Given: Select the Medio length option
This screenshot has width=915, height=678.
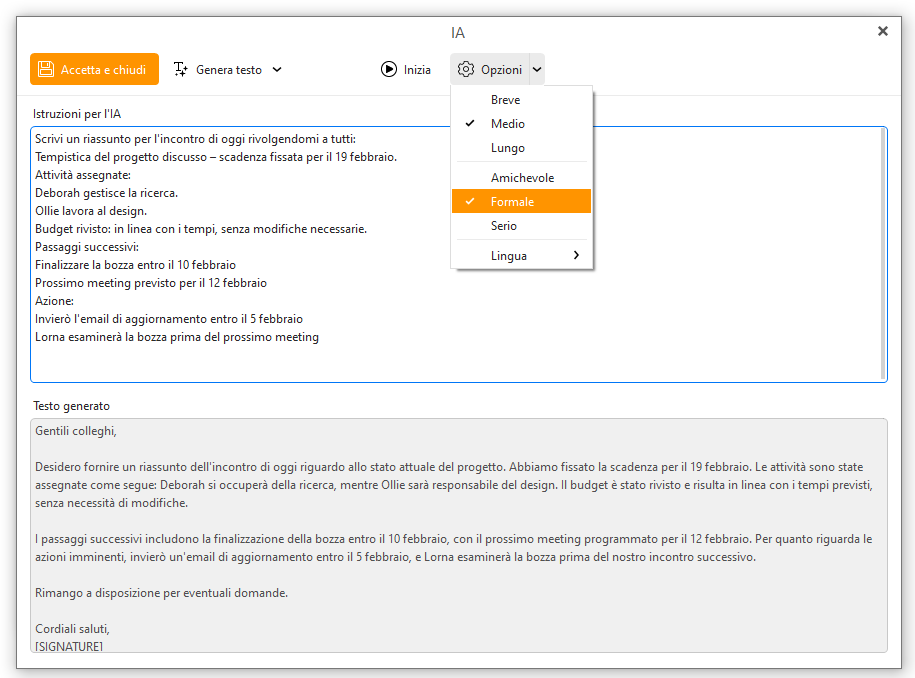Looking at the screenshot, I should tap(522, 124).
